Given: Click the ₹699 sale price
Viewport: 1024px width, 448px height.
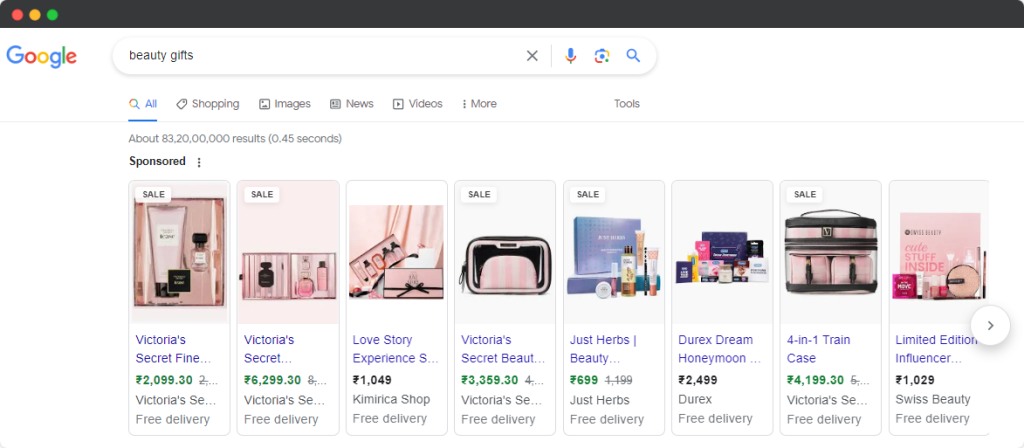Looking at the screenshot, I should (584, 380).
